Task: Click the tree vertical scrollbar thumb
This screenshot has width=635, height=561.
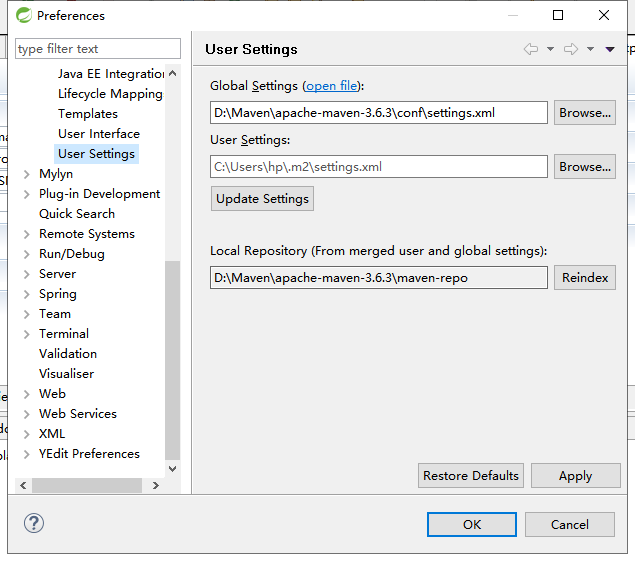Action: coord(173,360)
